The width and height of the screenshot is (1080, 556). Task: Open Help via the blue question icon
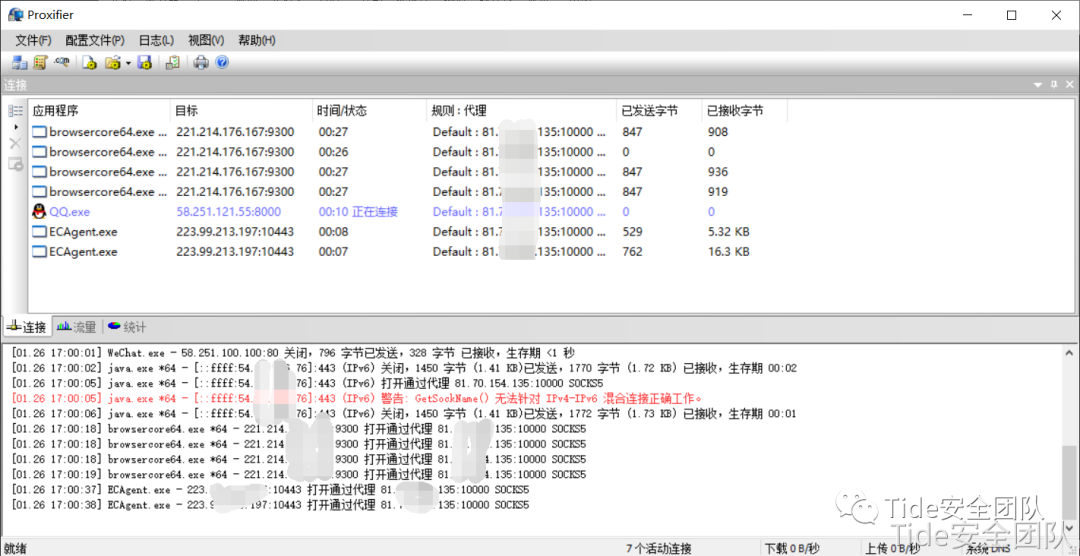[222, 63]
